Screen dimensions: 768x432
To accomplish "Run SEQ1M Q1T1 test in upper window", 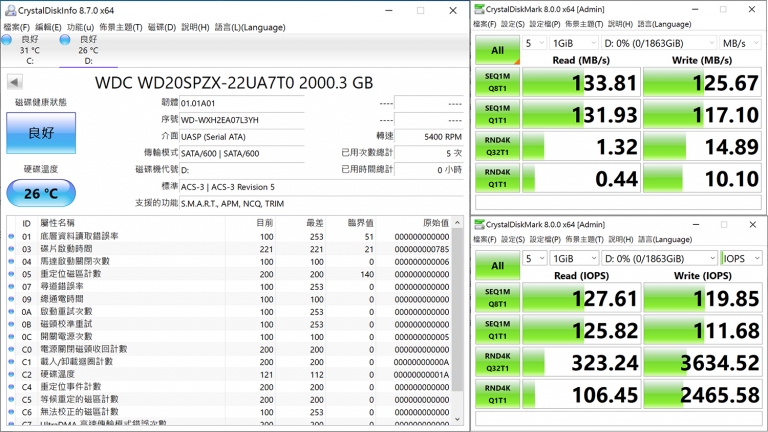I will pyautogui.click(x=497, y=114).
